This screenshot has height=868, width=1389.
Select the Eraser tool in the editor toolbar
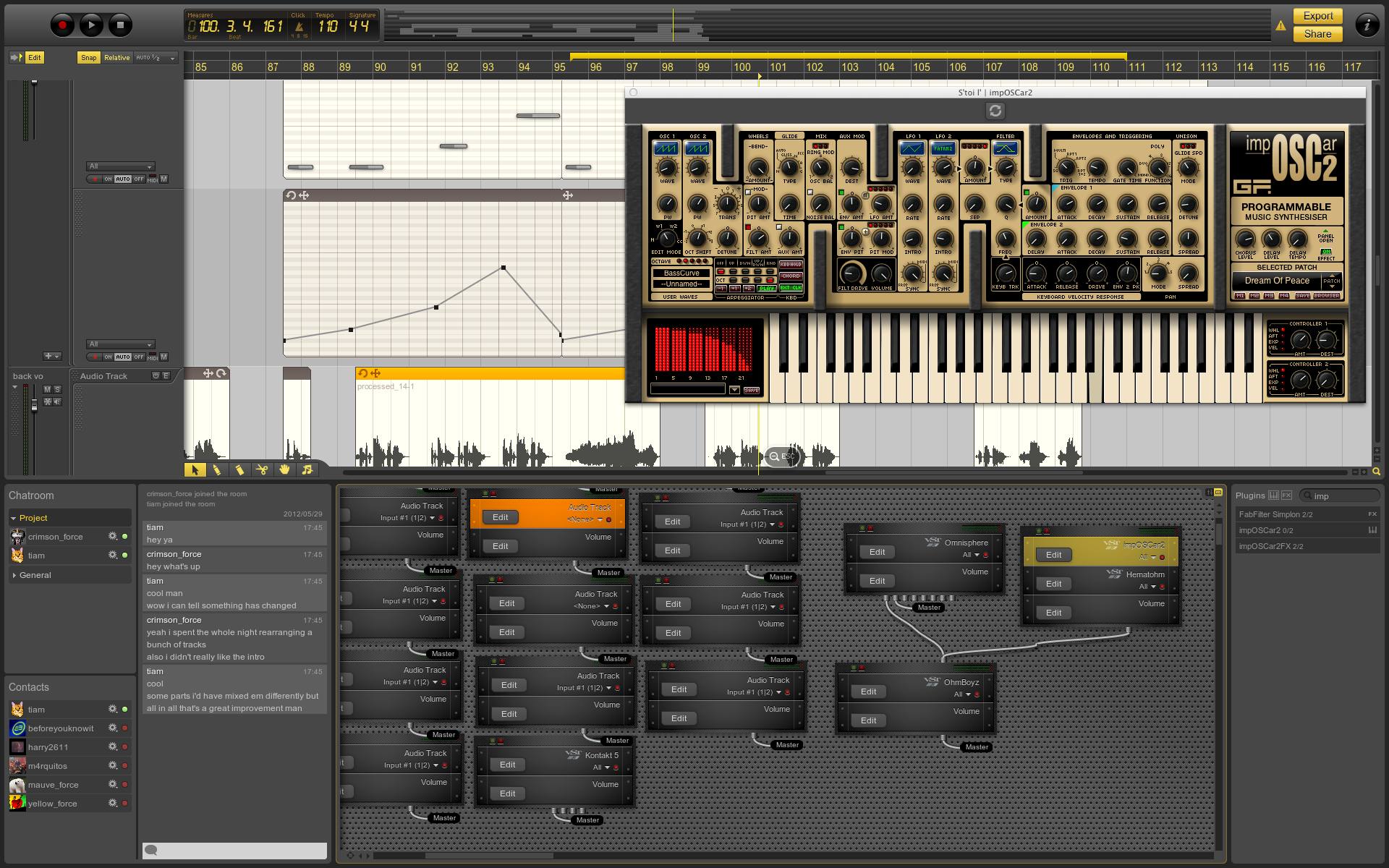click(239, 470)
